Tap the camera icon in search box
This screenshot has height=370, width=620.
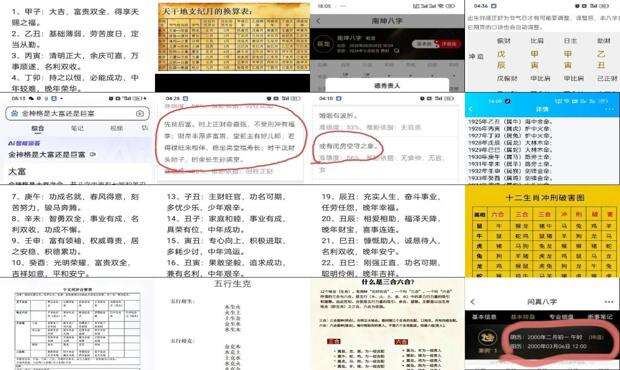[x=140, y=113]
